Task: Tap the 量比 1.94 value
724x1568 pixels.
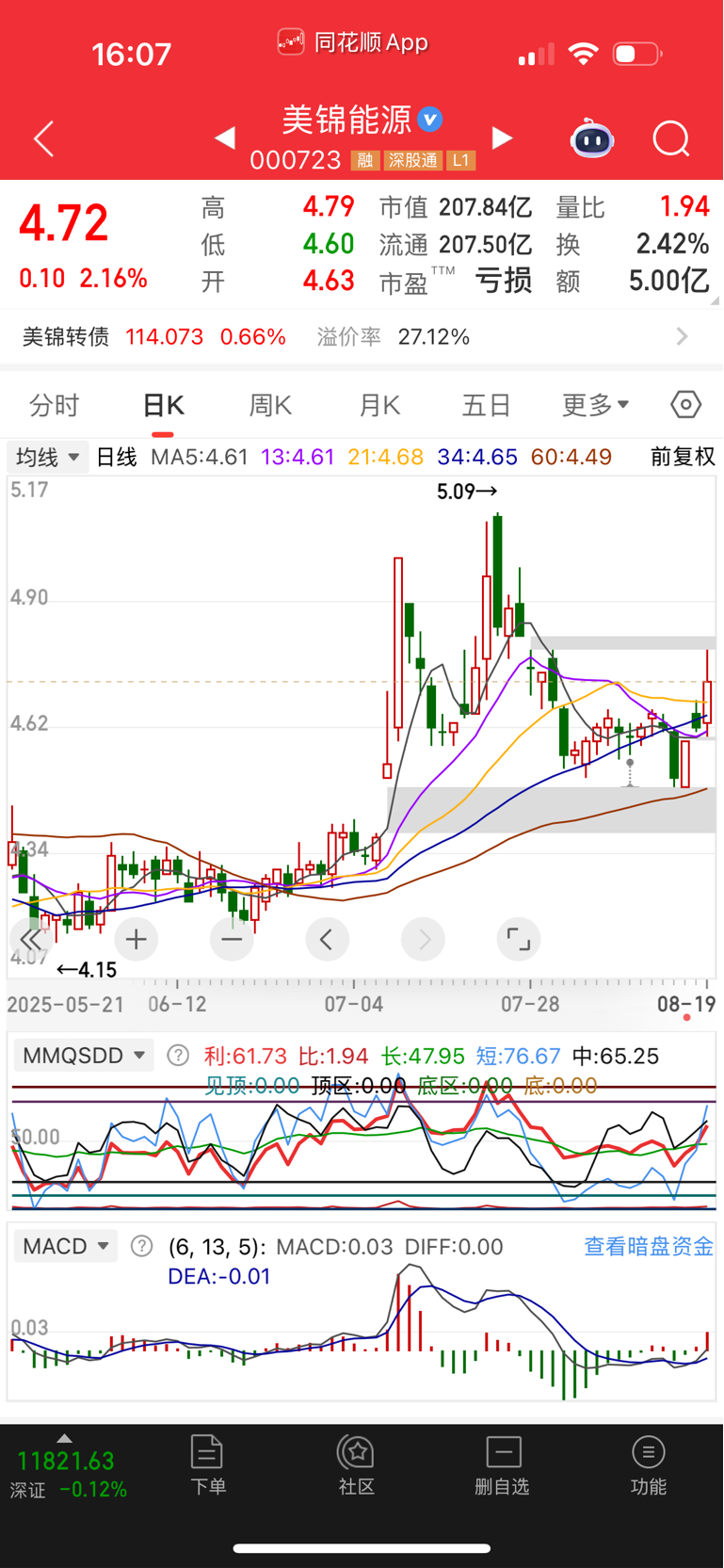Action: (633, 207)
